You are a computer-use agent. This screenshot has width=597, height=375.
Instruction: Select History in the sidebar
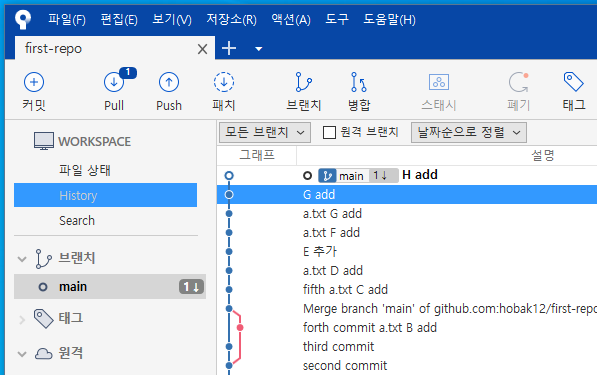point(105,195)
